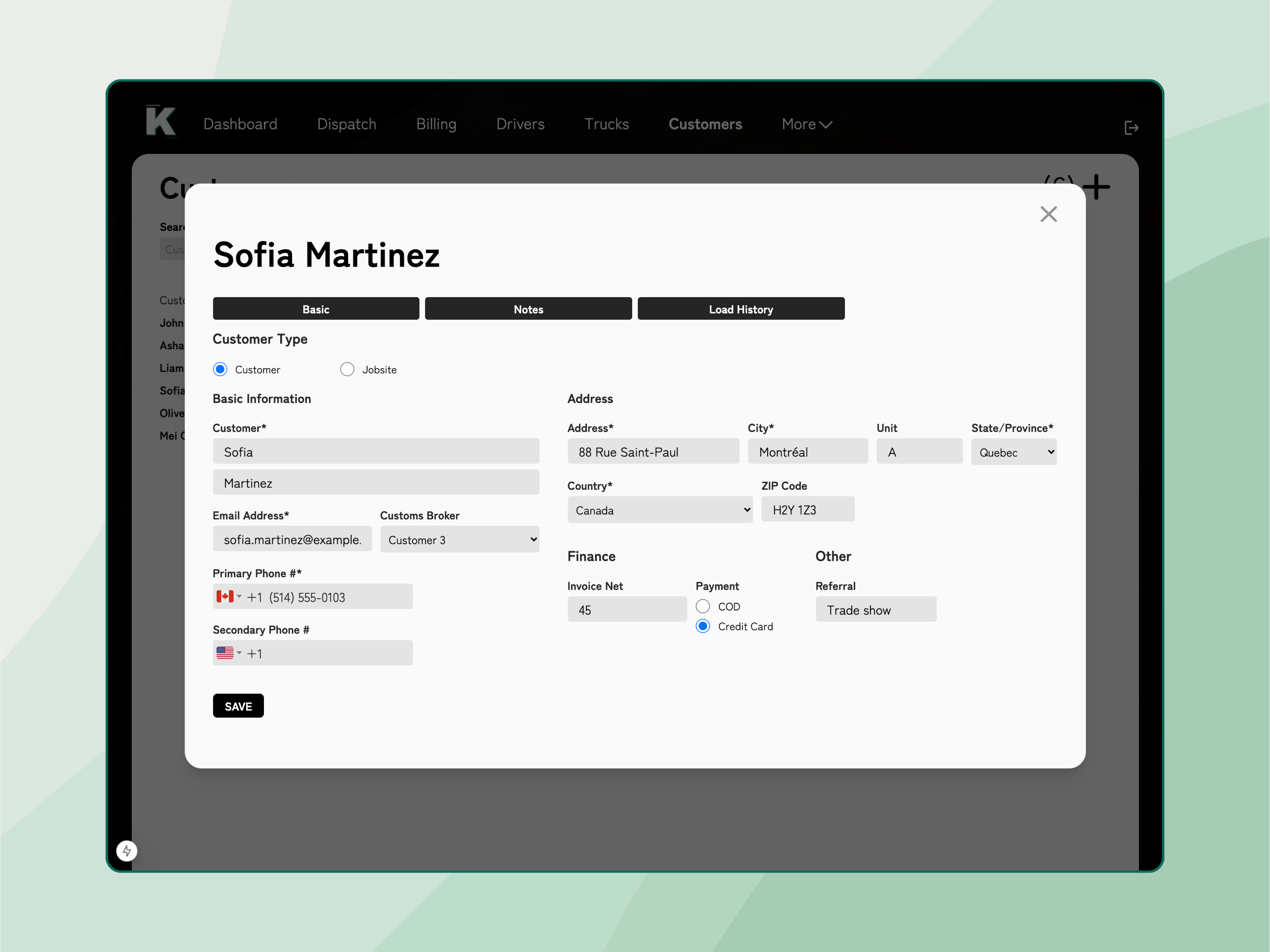1270x952 pixels.
Task: Click the K logo icon
Action: [160, 122]
